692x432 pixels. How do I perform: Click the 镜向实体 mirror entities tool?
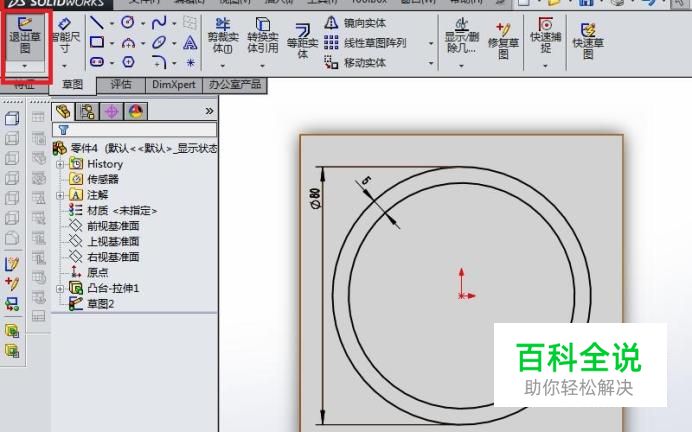355,23
